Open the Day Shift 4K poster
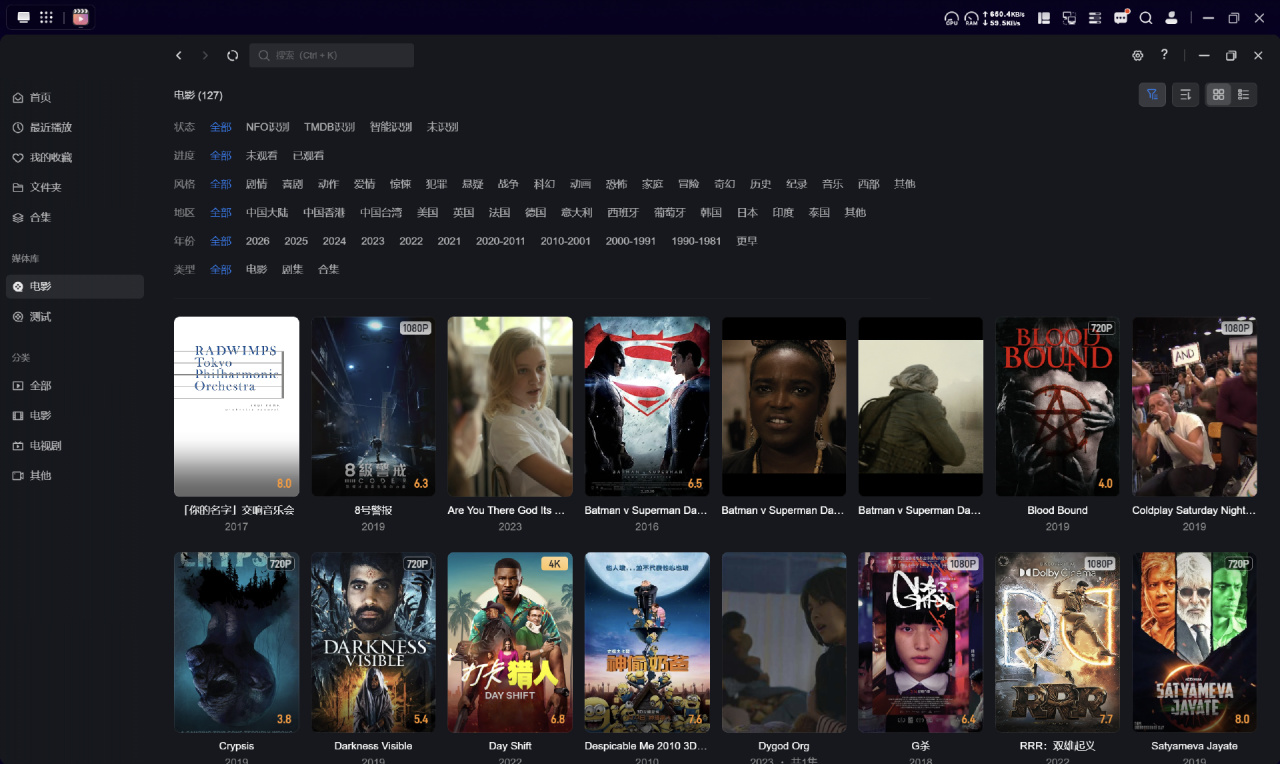This screenshot has width=1280, height=764. coord(510,642)
